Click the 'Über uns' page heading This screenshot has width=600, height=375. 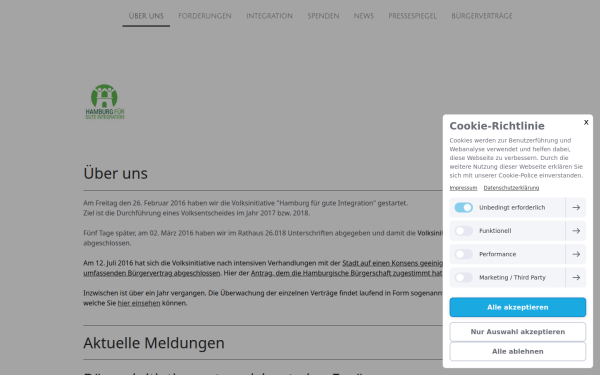[116, 173]
